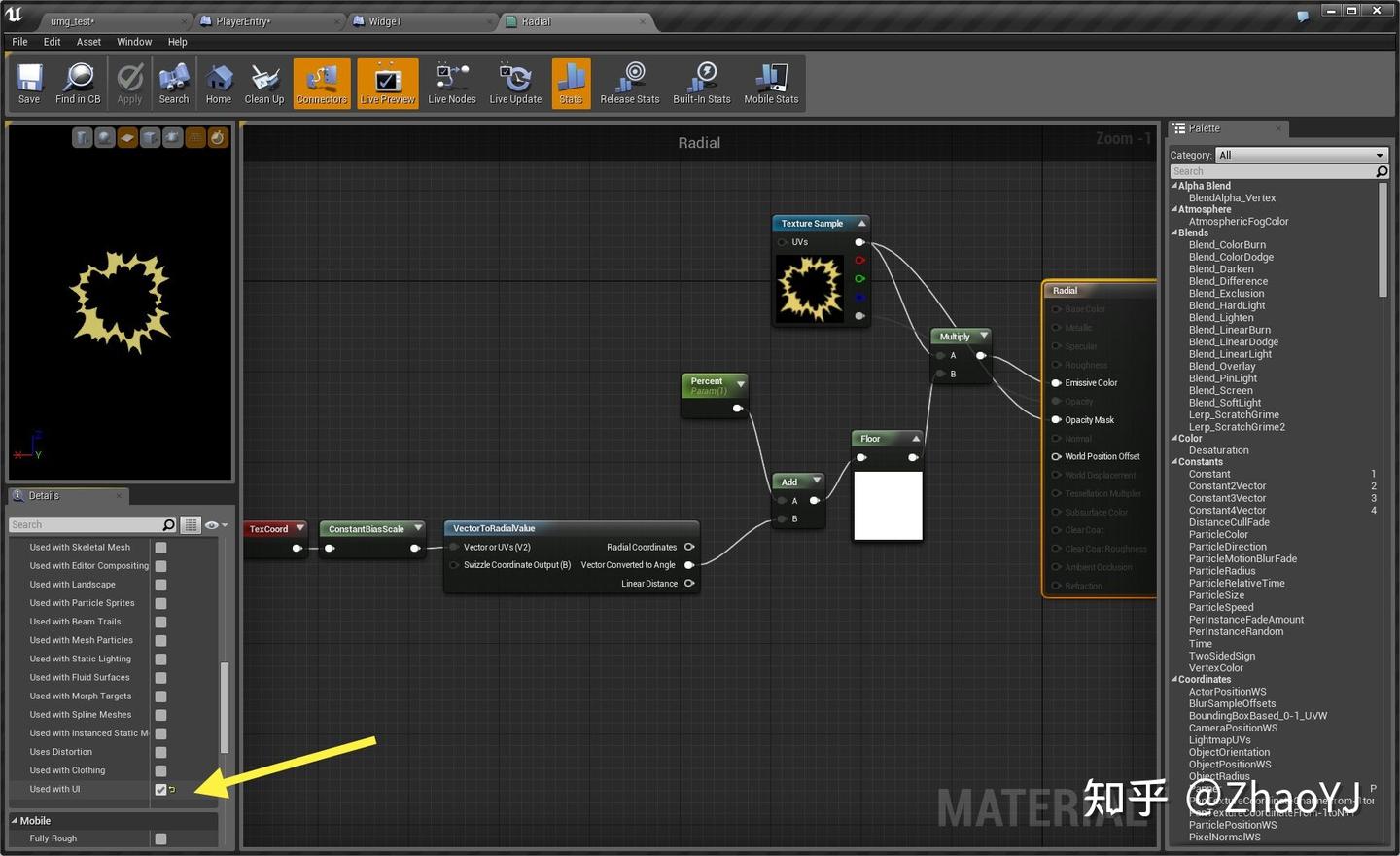Image resolution: width=1400 pixels, height=856 pixels.
Task: Click the Apply toolbar icon
Action: (x=129, y=84)
